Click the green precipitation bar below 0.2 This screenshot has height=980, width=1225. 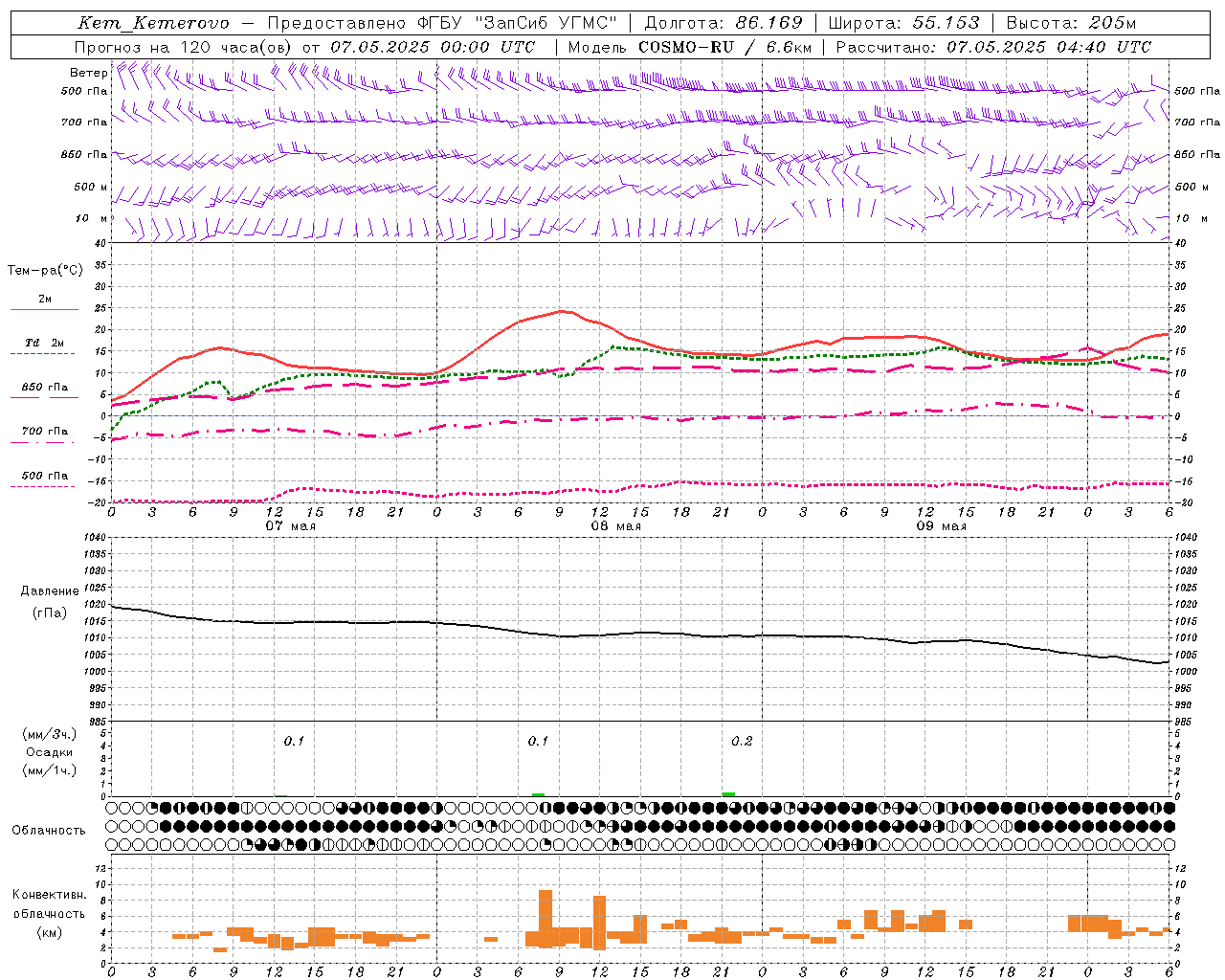coord(728,794)
